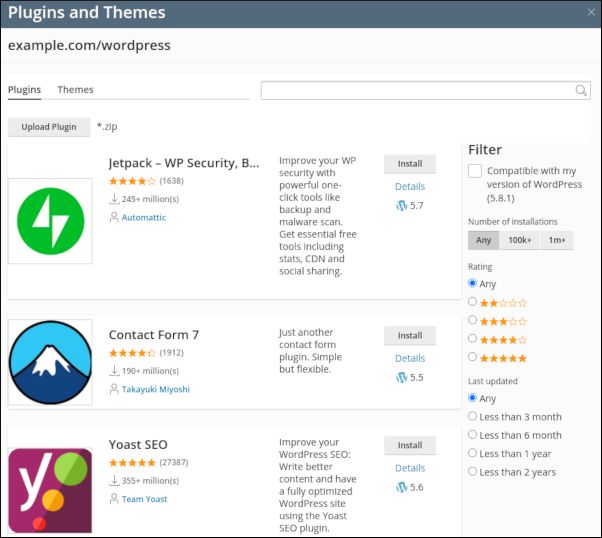
Task: Click WordPress icon beside version 5.7
Action: [x=401, y=205]
